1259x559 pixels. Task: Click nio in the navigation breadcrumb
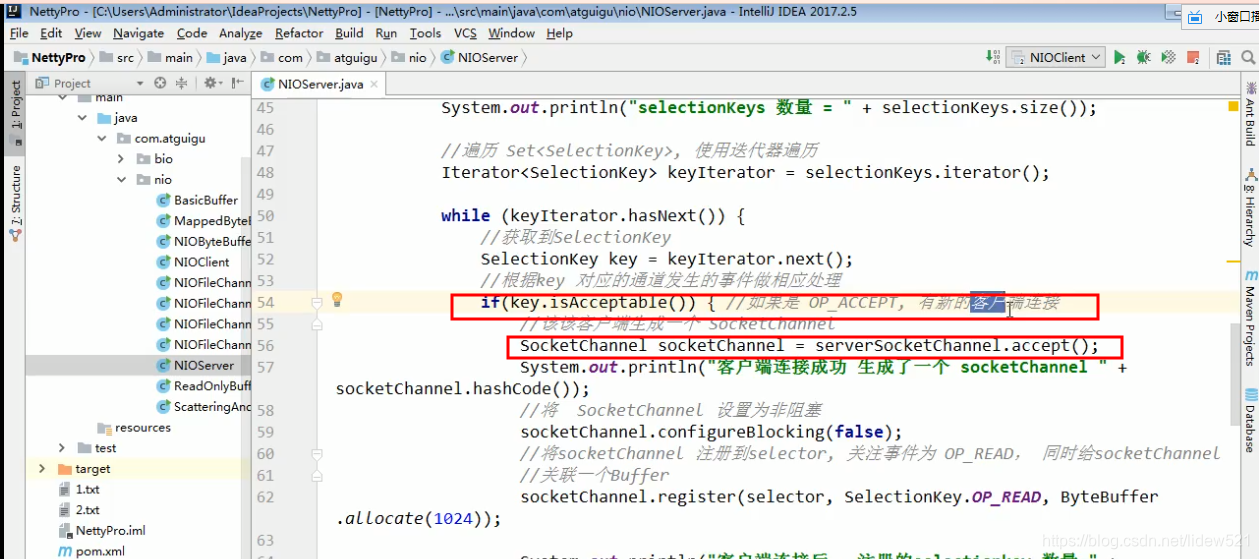pos(409,57)
